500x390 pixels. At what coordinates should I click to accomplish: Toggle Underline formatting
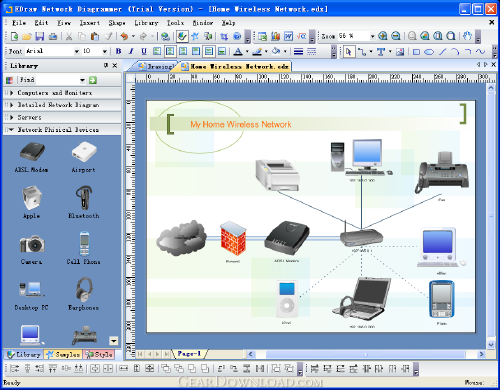coord(144,51)
